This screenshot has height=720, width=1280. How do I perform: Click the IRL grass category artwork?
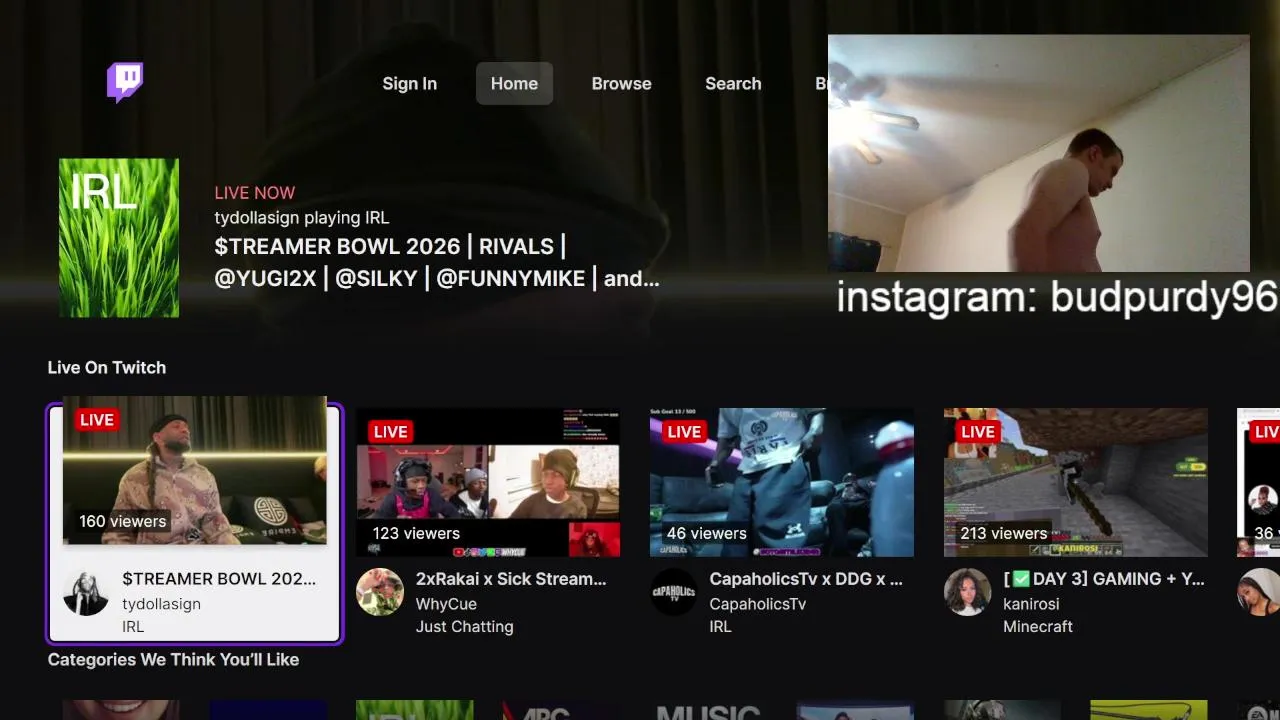coord(119,238)
